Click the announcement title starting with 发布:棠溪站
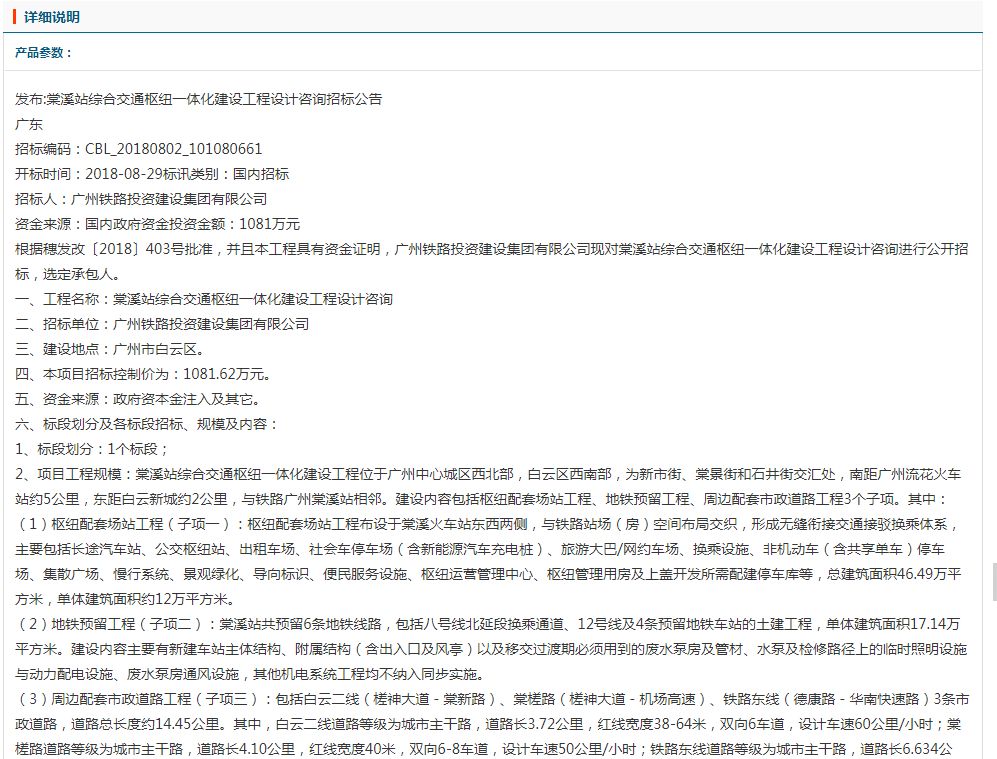 [198, 99]
